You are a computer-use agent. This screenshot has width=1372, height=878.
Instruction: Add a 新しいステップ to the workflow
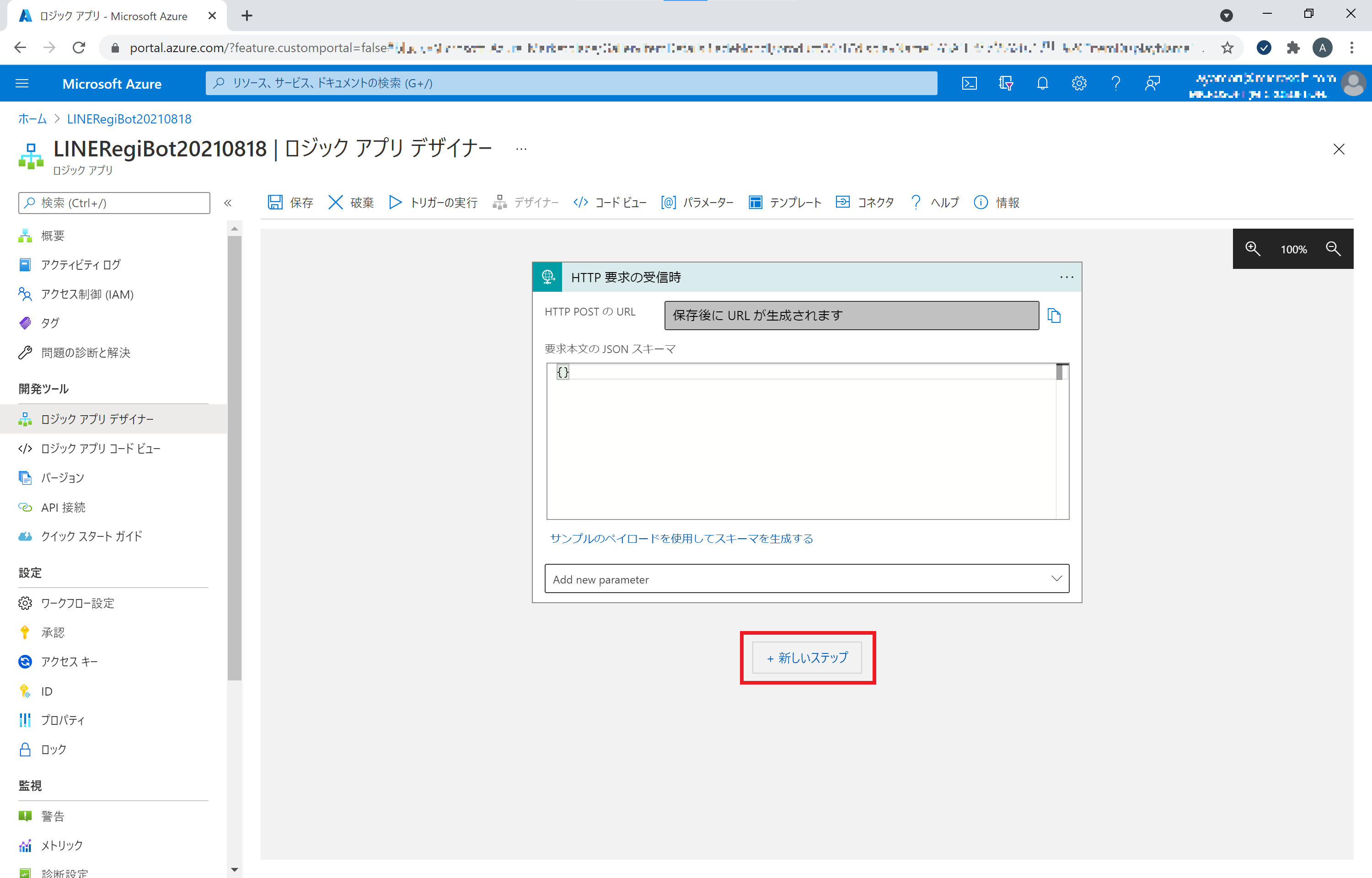[x=807, y=658]
